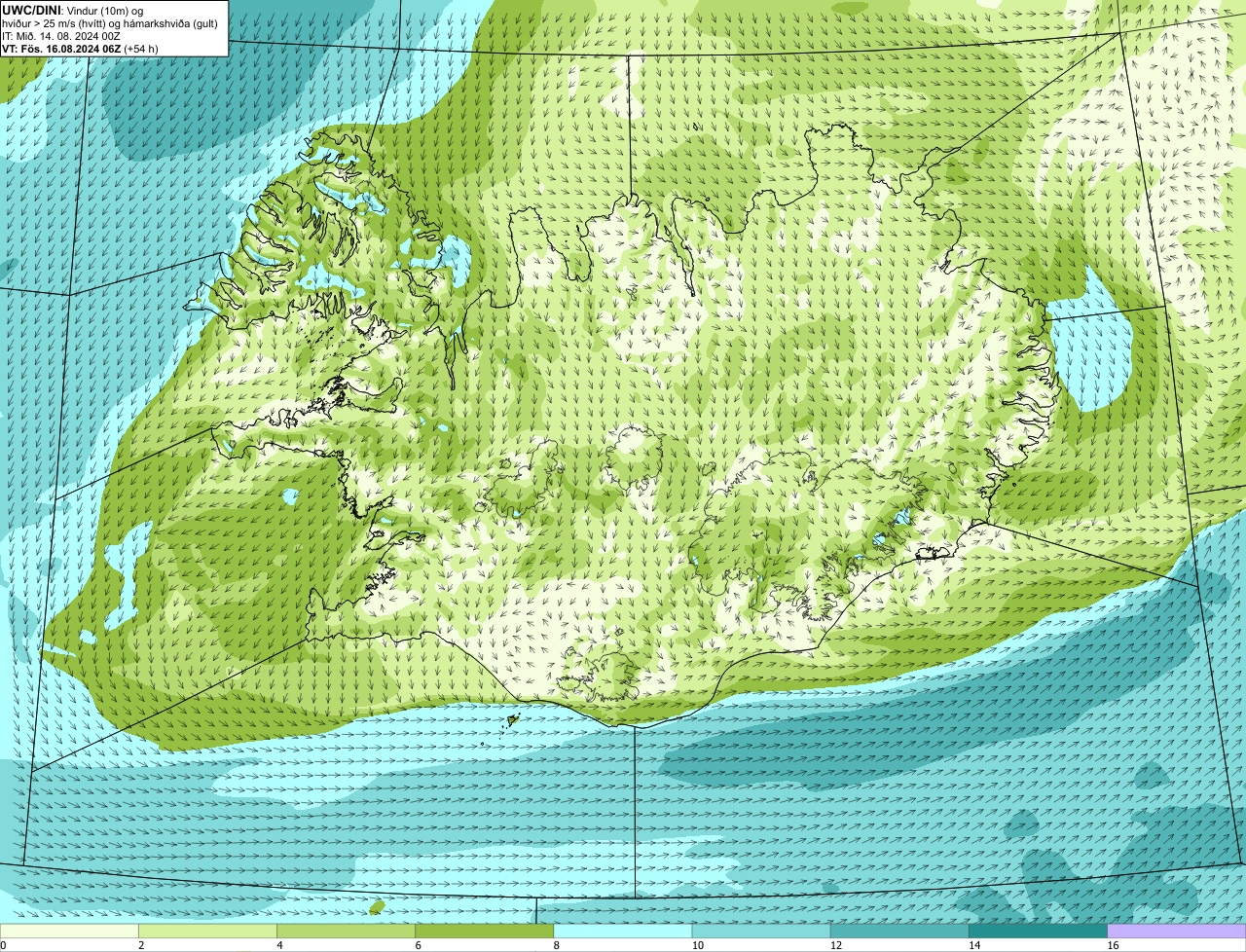Click the scale label "0"

[4, 945]
